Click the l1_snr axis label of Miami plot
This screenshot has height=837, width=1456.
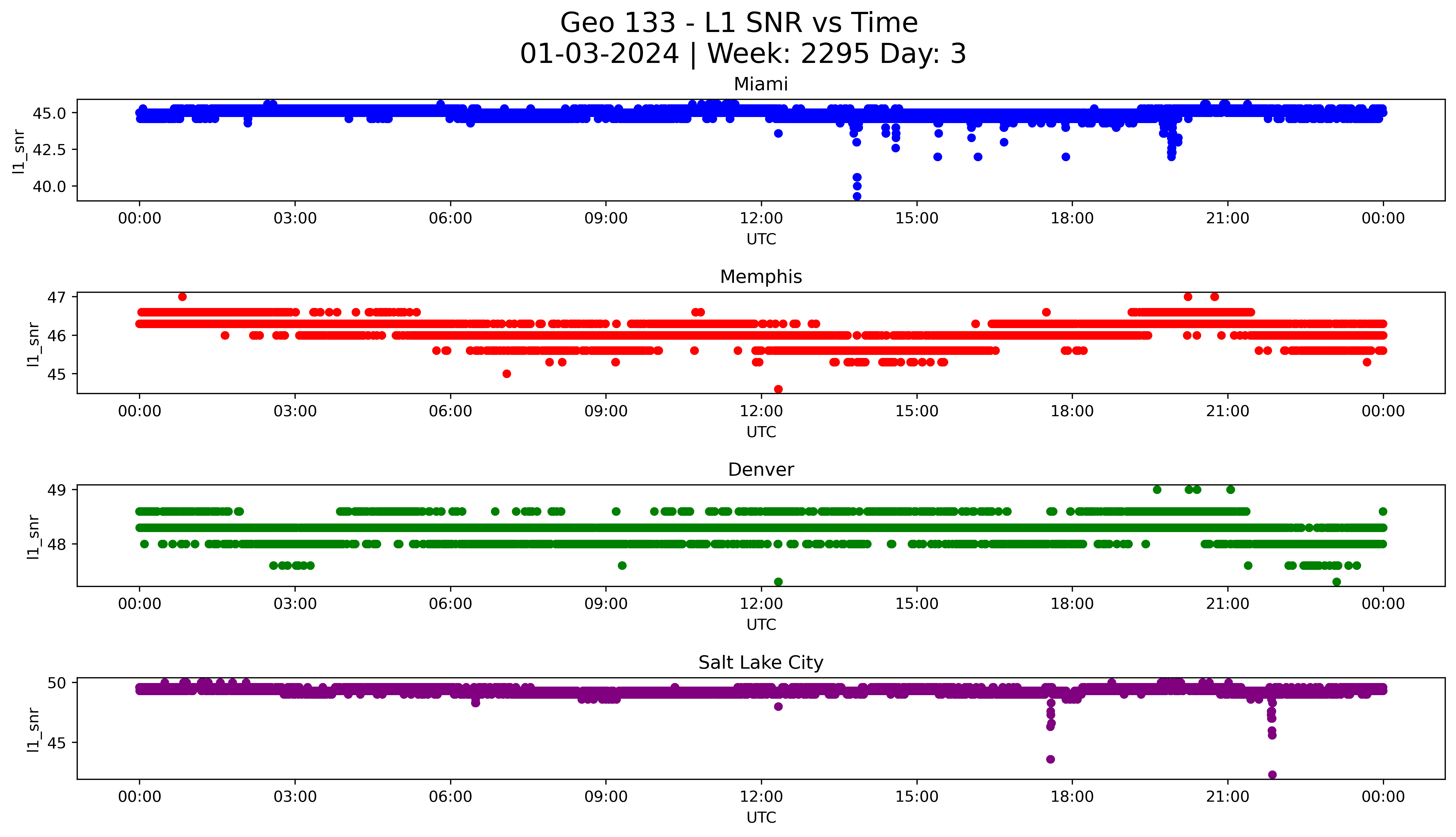tap(20, 151)
